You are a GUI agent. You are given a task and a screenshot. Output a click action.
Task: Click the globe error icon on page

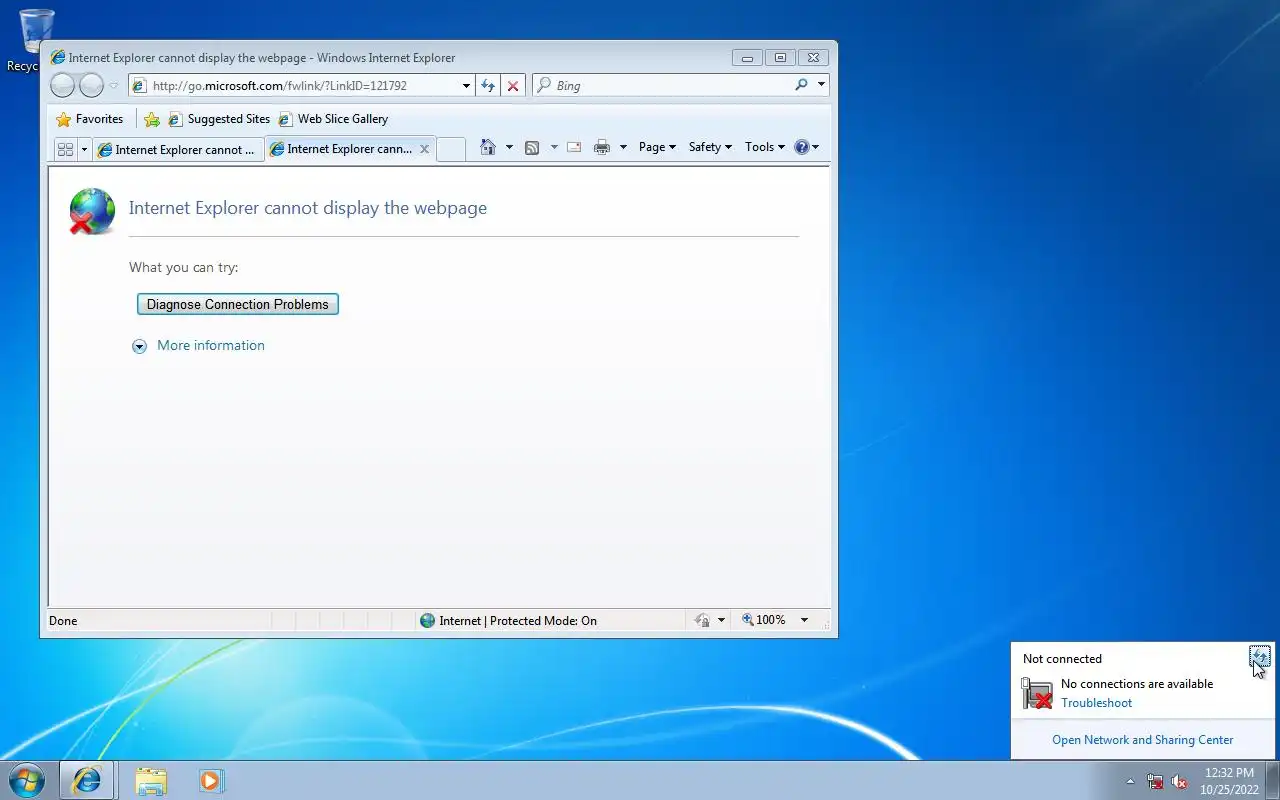(92, 211)
